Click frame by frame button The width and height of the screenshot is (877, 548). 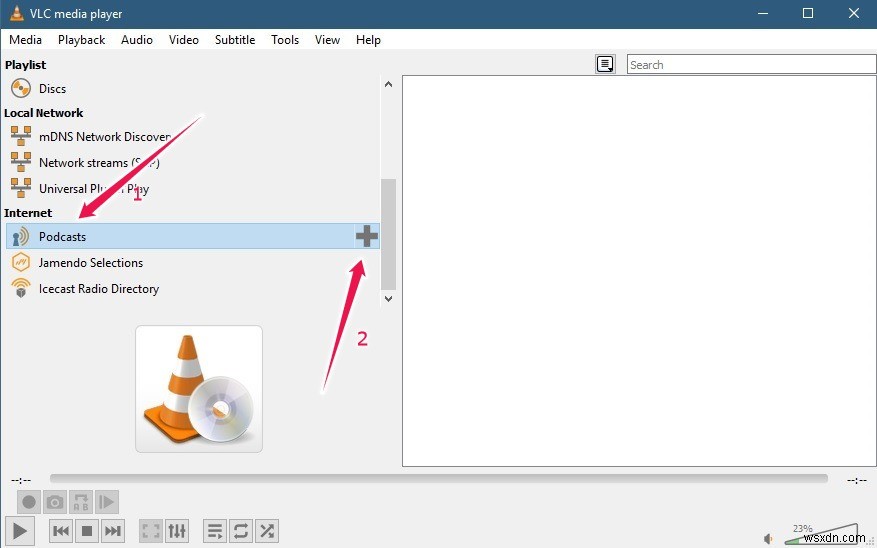coord(106,502)
